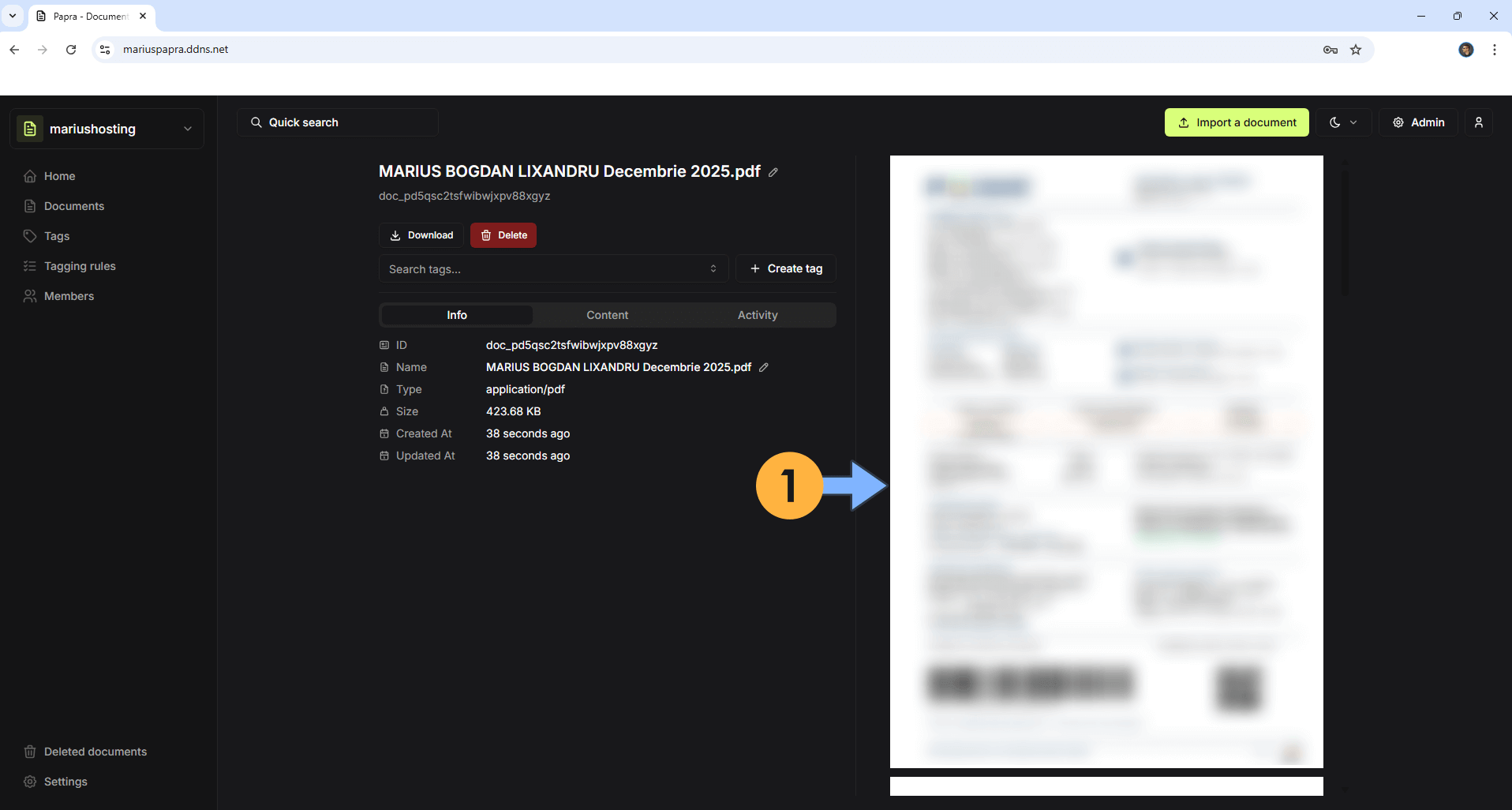Click the edit pencil in the Name row
The image size is (1512, 810).
click(x=764, y=367)
